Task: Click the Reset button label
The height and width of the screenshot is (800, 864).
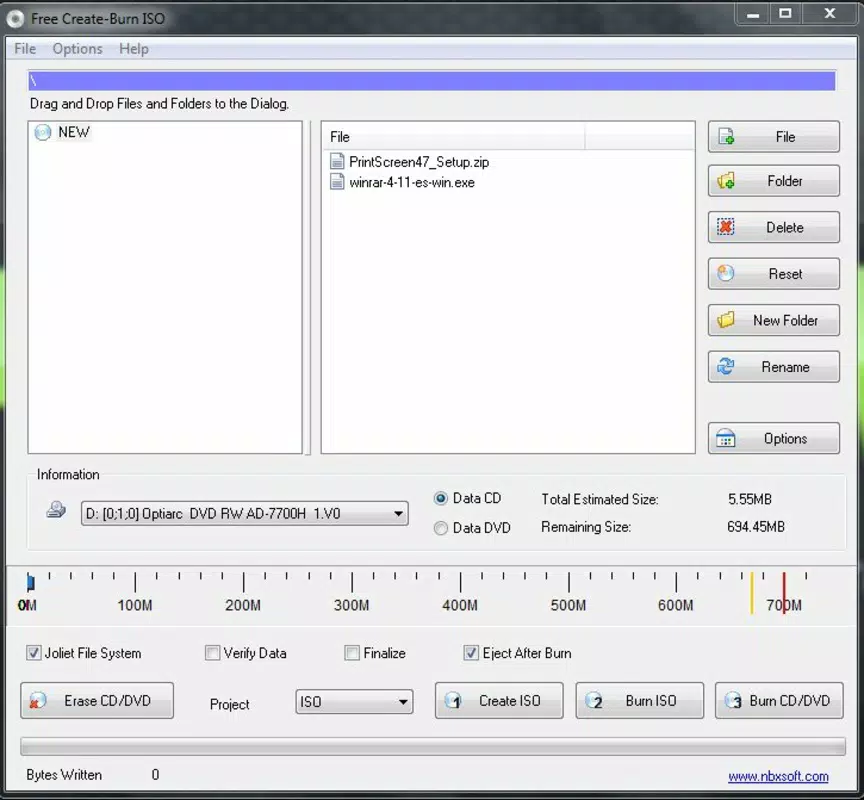Action: point(785,273)
